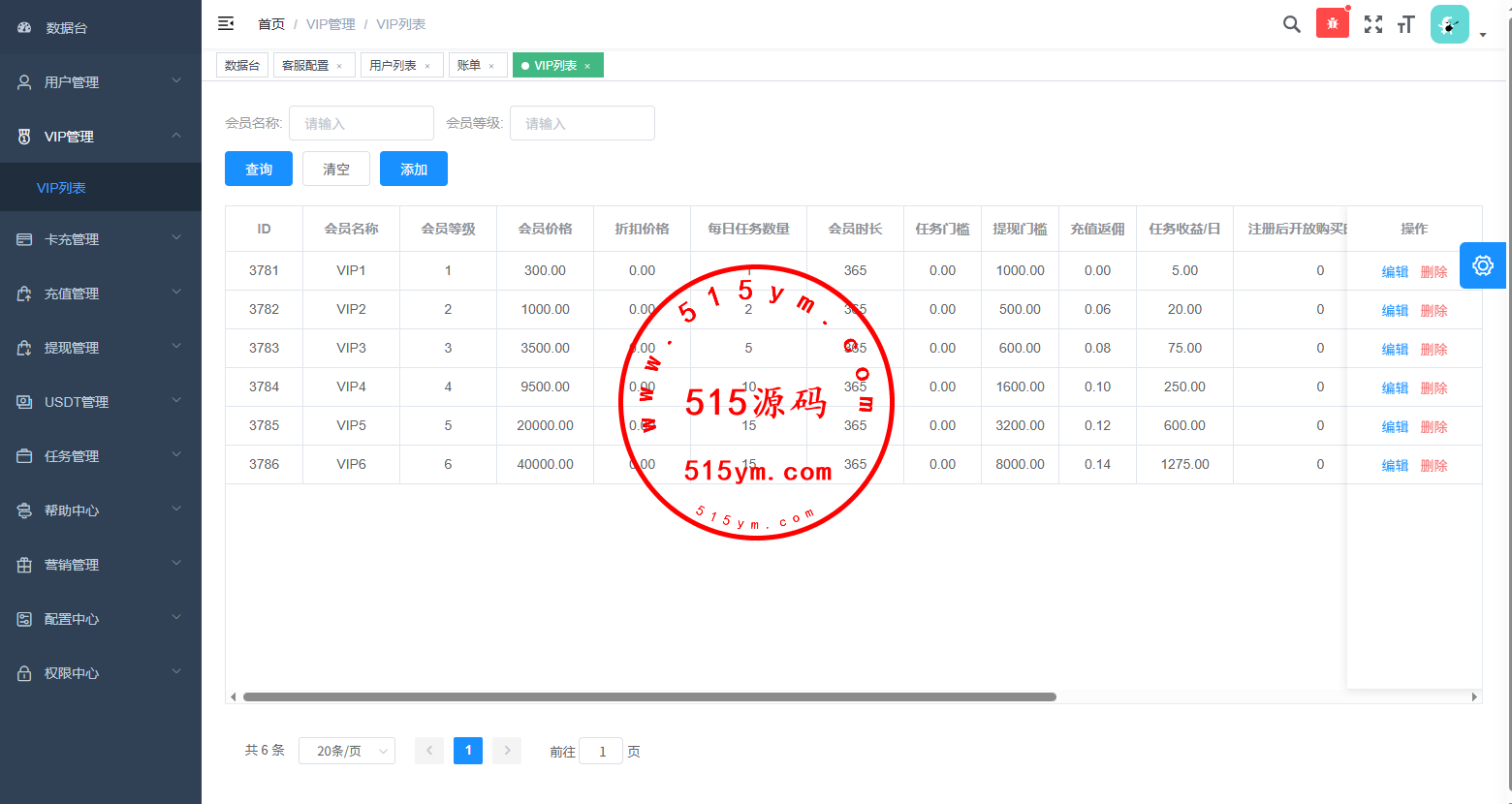Click the 添加 button
The height and width of the screenshot is (804, 1512).
414,169
